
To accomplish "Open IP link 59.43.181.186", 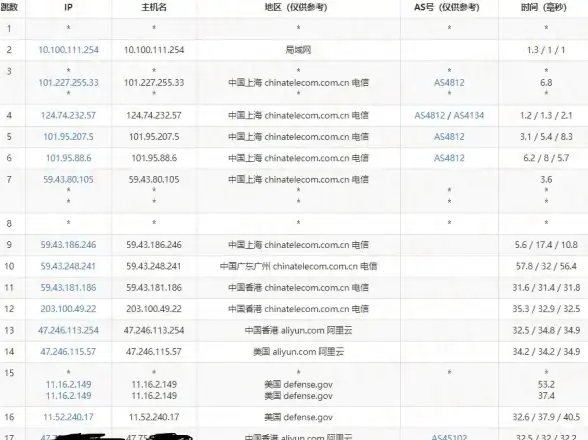I will tap(68, 287).
